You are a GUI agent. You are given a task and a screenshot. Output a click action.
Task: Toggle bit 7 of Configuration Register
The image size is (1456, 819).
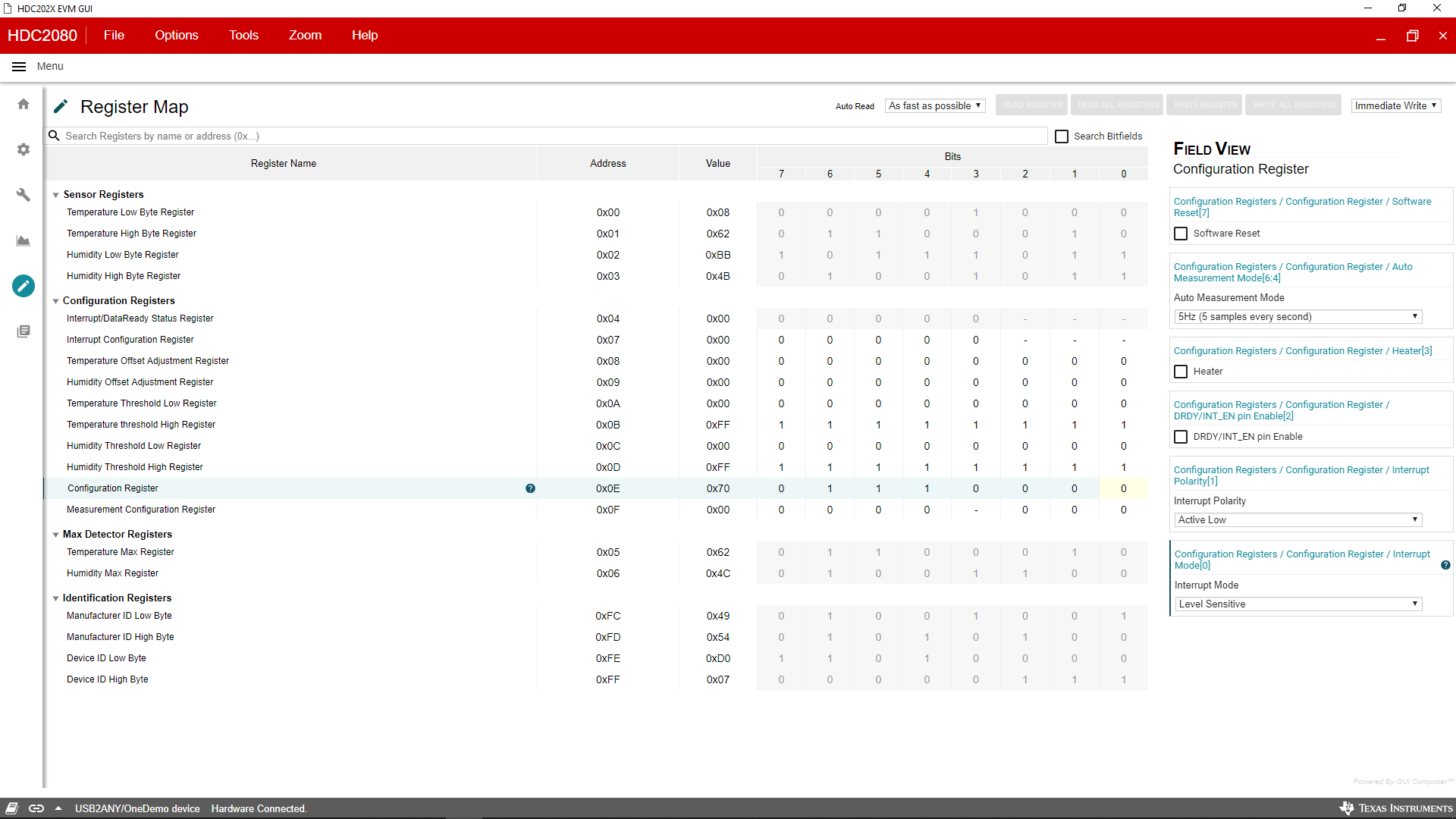781,488
